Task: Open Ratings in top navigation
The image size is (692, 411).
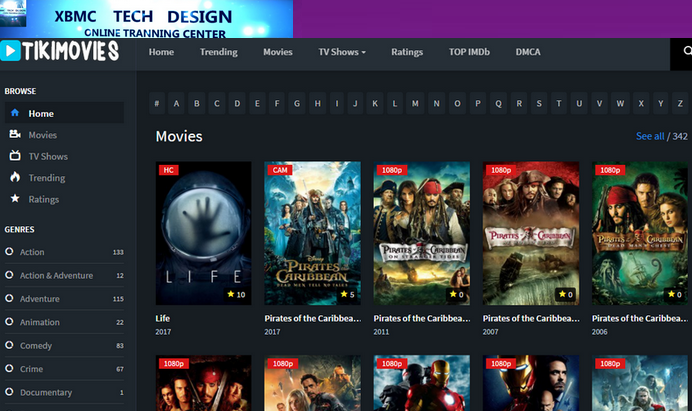Action: [407, 52]
